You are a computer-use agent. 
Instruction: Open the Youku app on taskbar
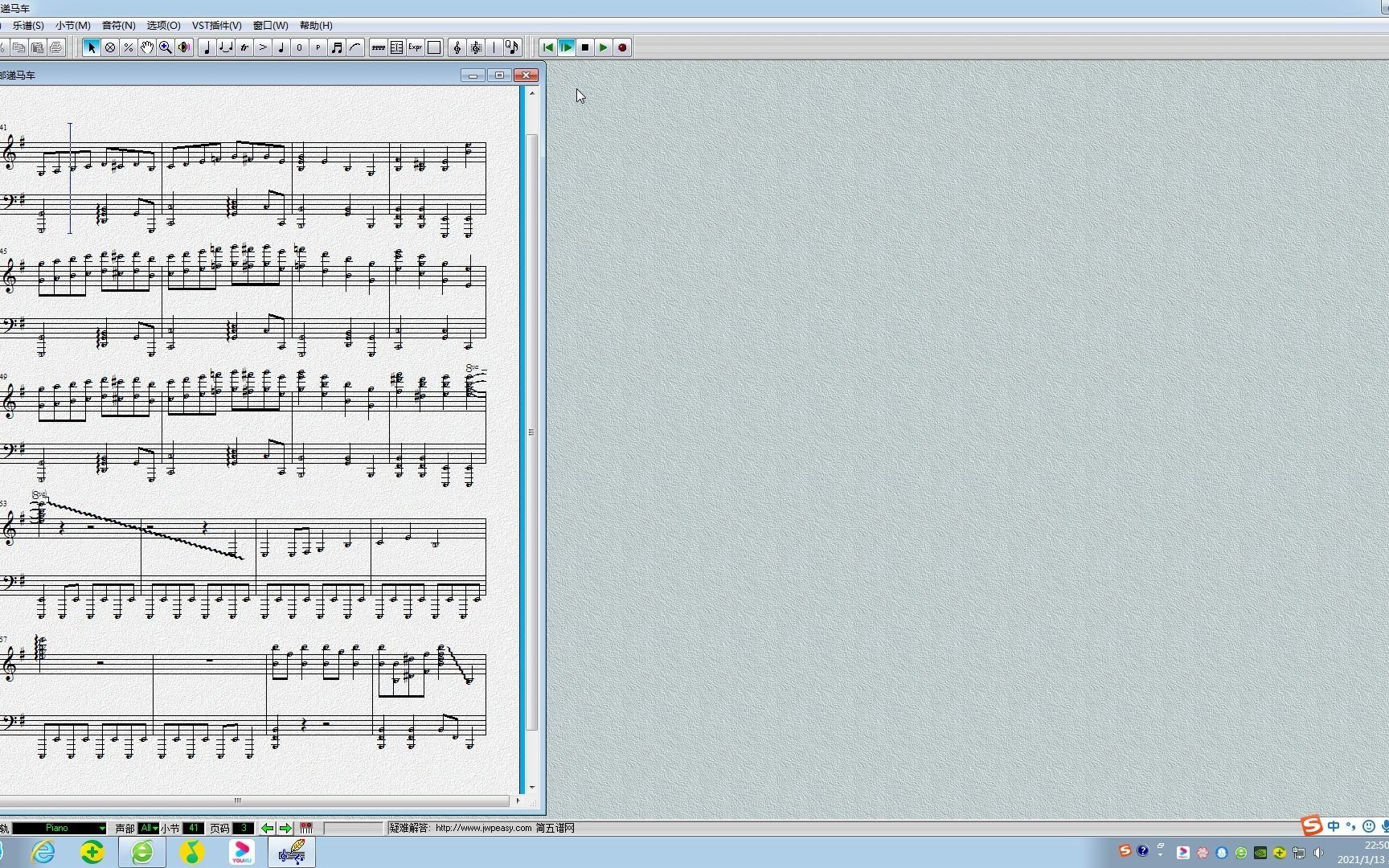[242, 852]
